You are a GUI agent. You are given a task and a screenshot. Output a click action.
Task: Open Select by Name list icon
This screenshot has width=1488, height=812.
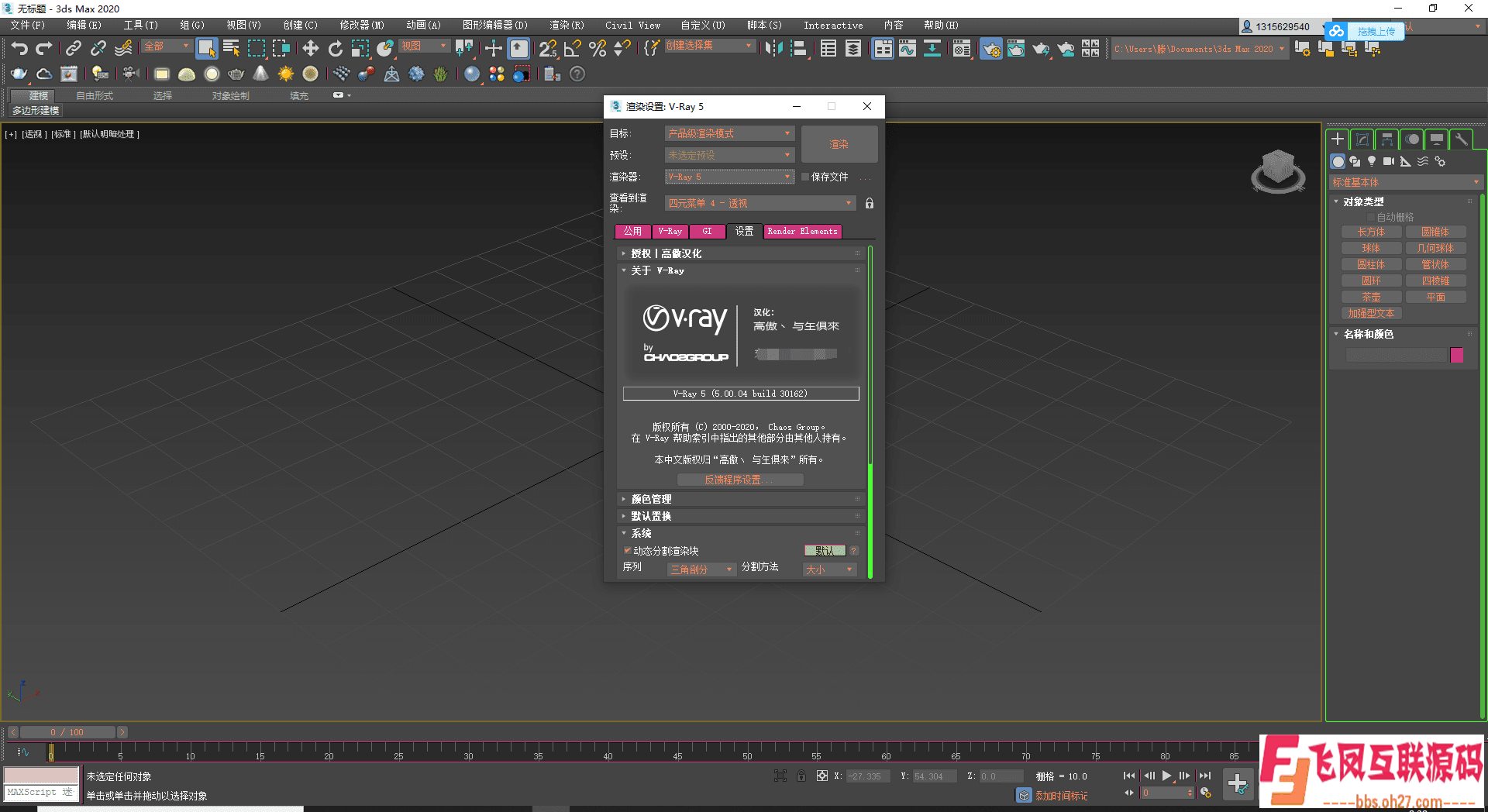click(x=231, y=49)
